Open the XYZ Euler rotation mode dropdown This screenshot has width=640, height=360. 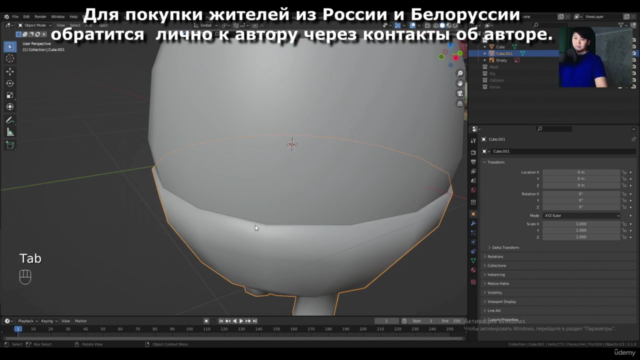click(x=581, y=216)
